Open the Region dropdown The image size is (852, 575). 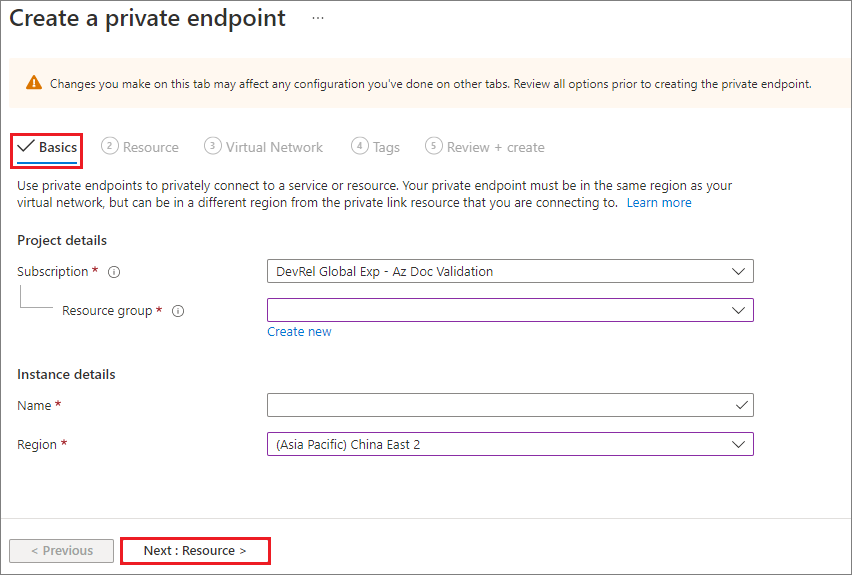510,444
